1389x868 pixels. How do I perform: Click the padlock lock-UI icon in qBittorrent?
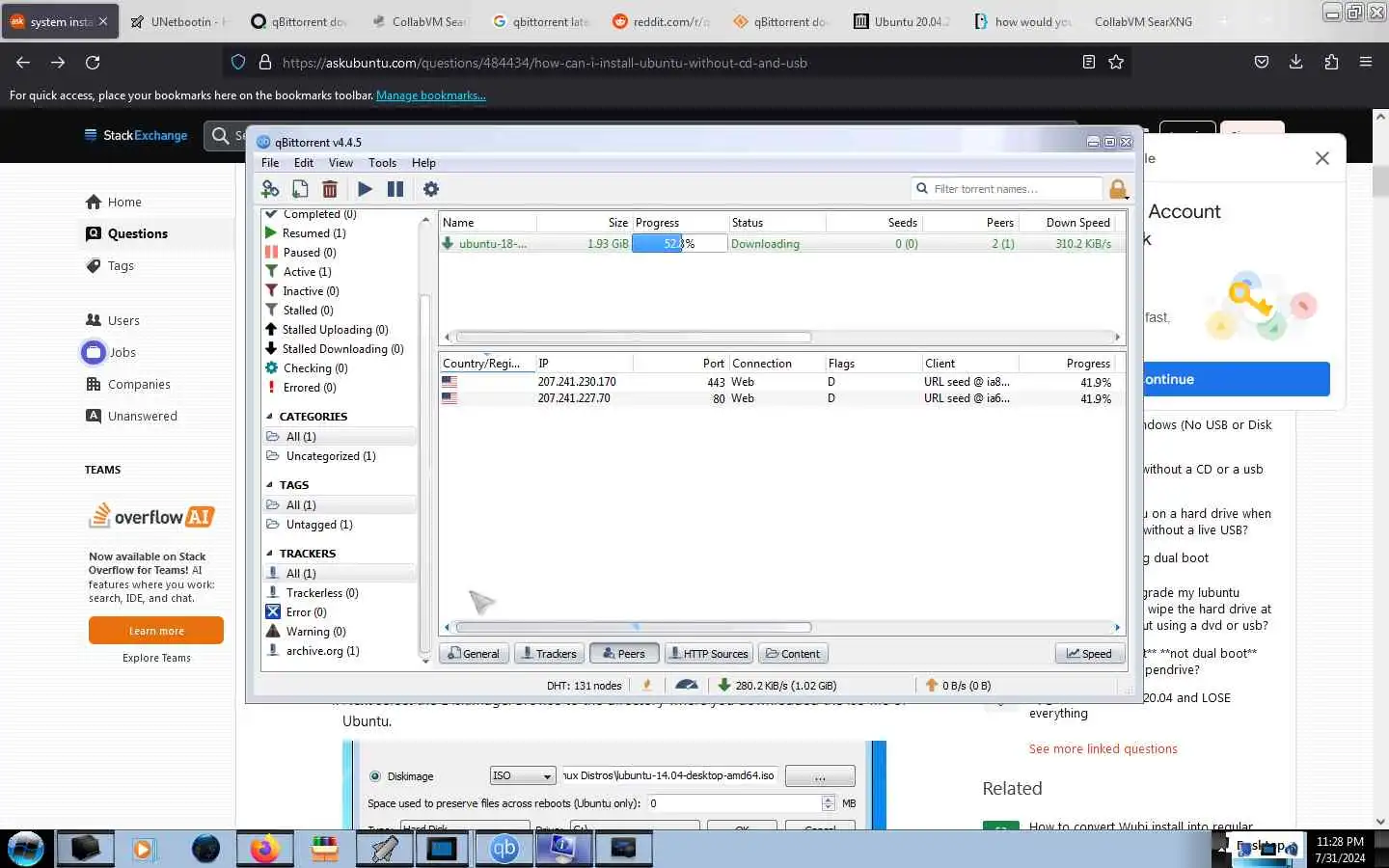(x=1118, y=189)
